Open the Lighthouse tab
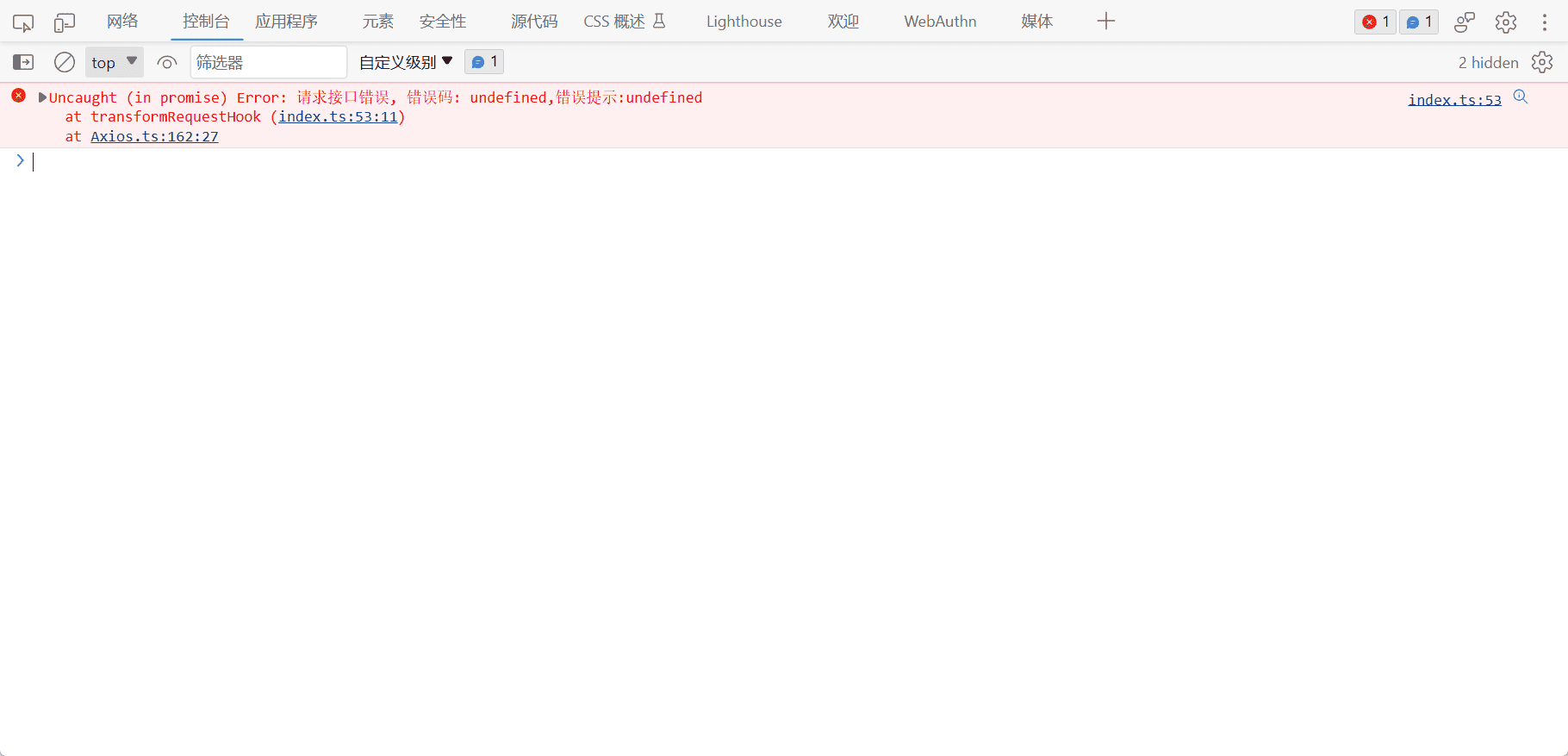Image resolution: width=1568 pixels, height=756 pixels. (744, 22)
